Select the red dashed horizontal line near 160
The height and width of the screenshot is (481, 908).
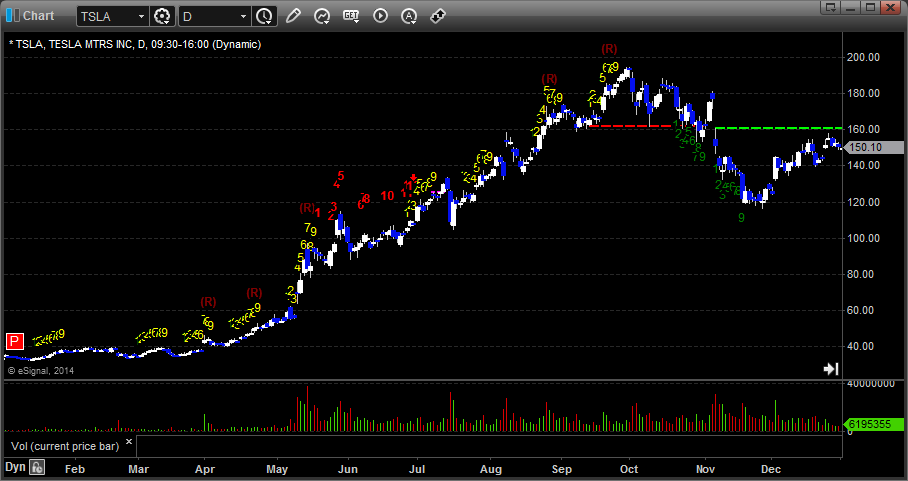coord(629,126)
